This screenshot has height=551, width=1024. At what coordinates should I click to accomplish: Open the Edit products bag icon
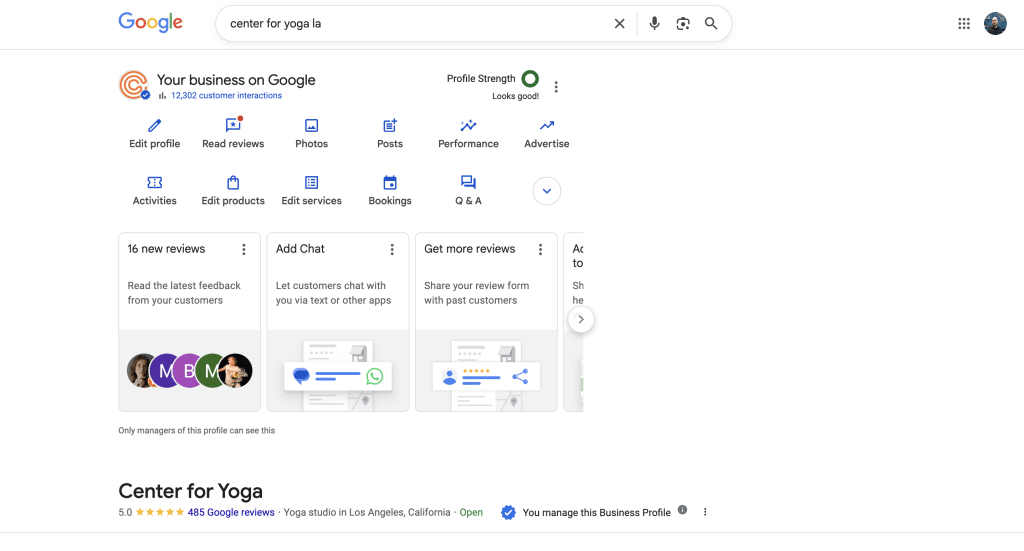[x=233, y=182]
